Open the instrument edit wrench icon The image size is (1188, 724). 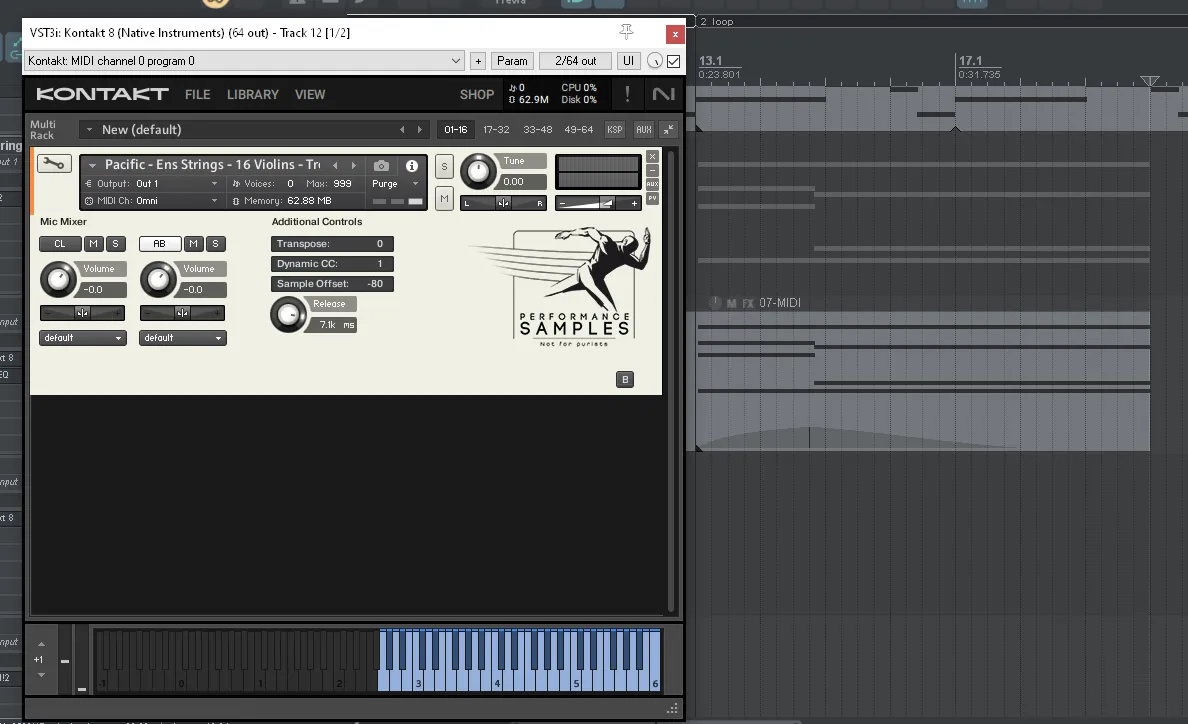[54, 164]
